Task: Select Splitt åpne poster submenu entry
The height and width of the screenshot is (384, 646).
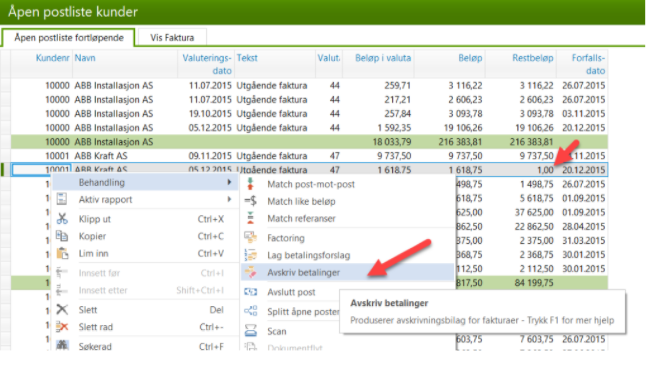Action: (x=290, y=311)
